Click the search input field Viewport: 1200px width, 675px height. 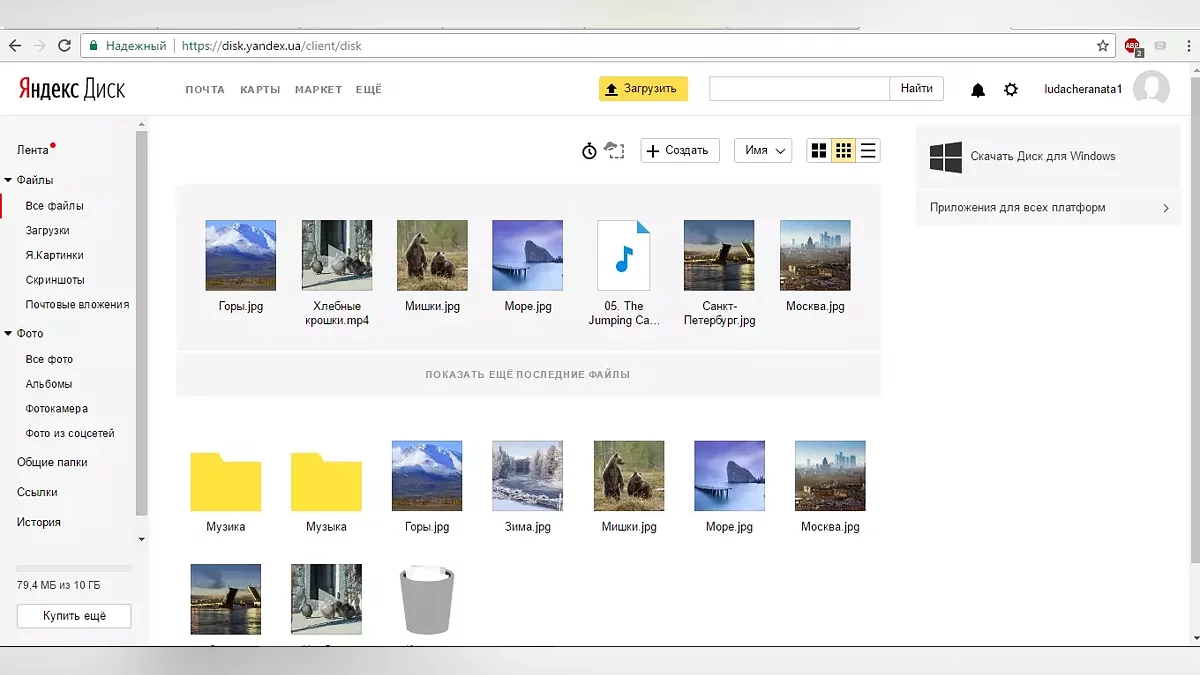point(799,89)
